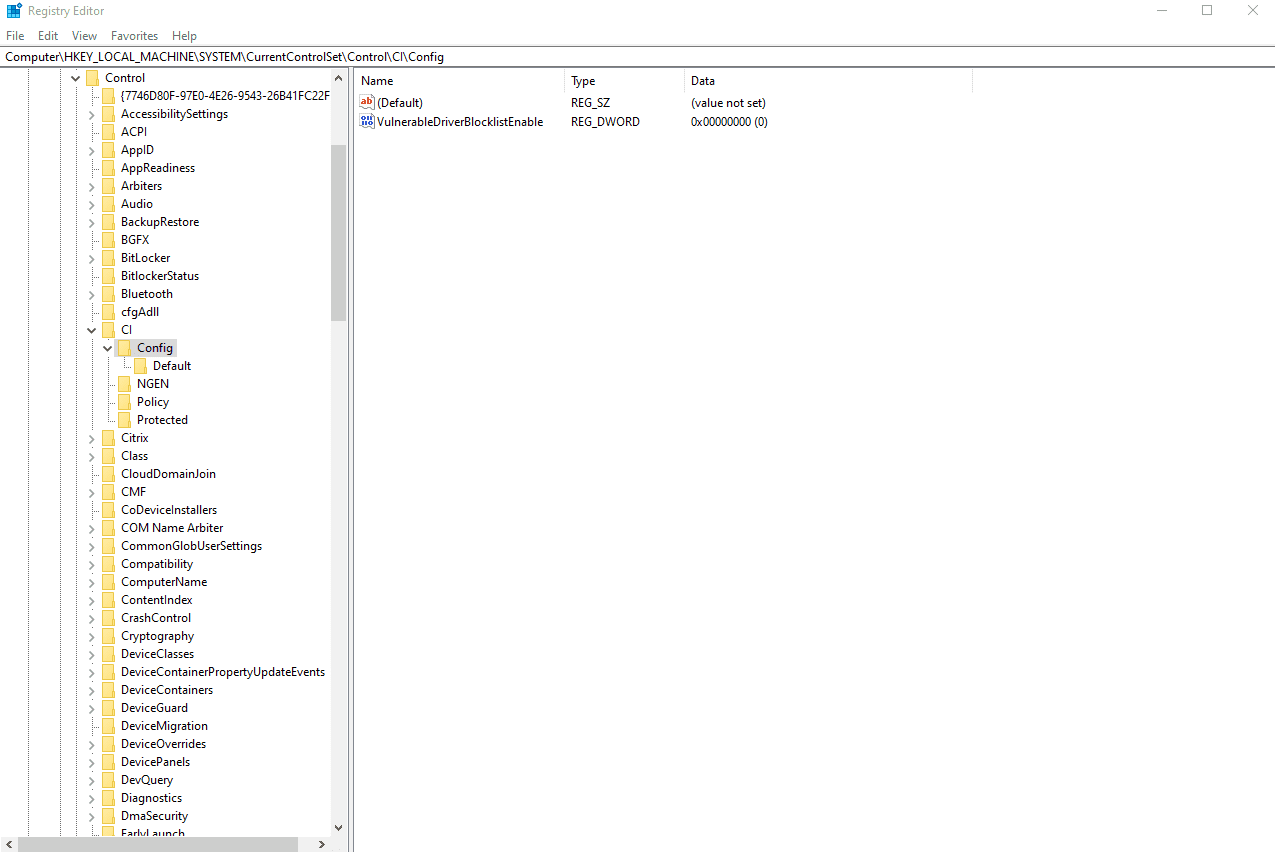
Task: Click the REG_DWORD type cell
Action: tap(605, 121)
